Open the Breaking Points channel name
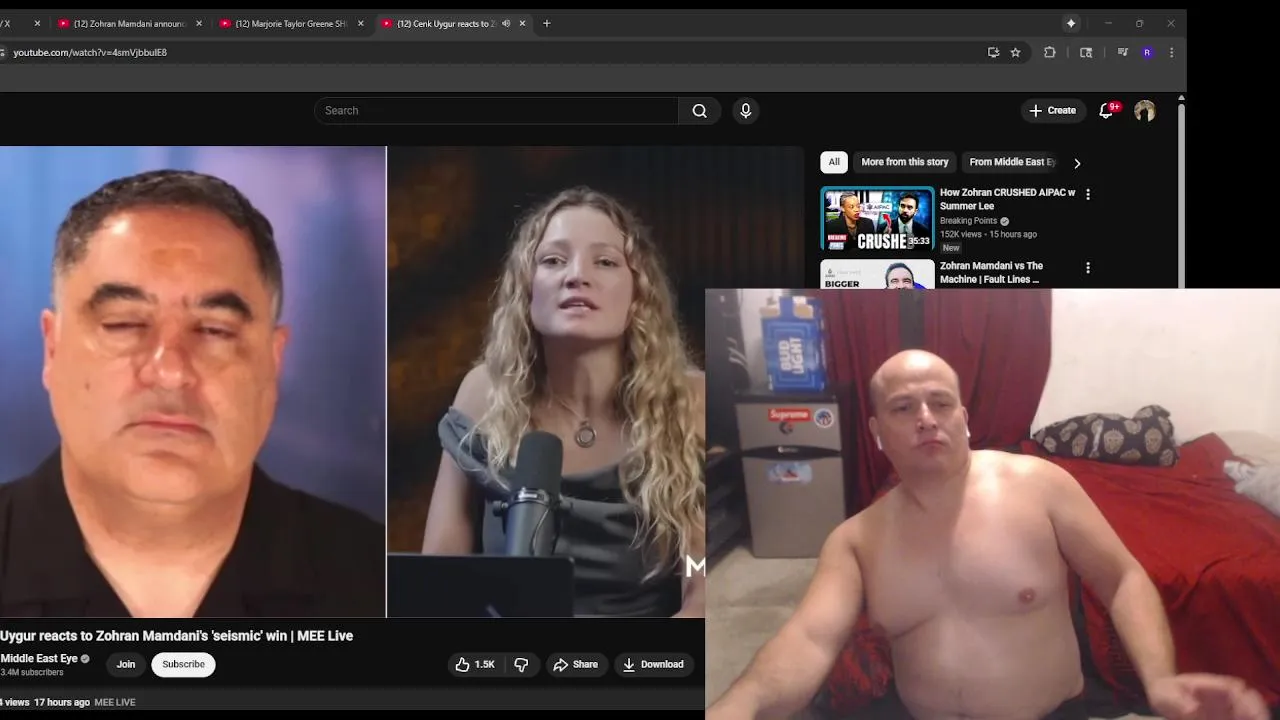The image size is (1280, 720). pos(968,221)
